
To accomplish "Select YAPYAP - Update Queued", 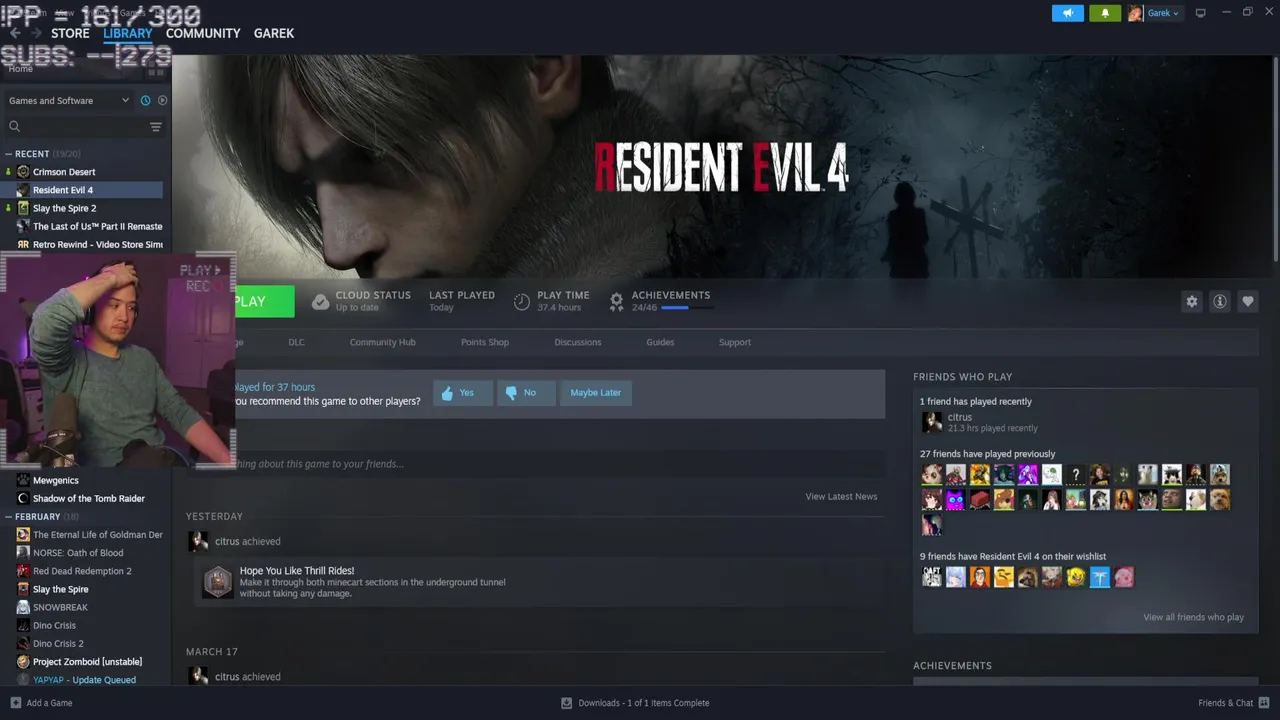I will click(x=84, y=680).
